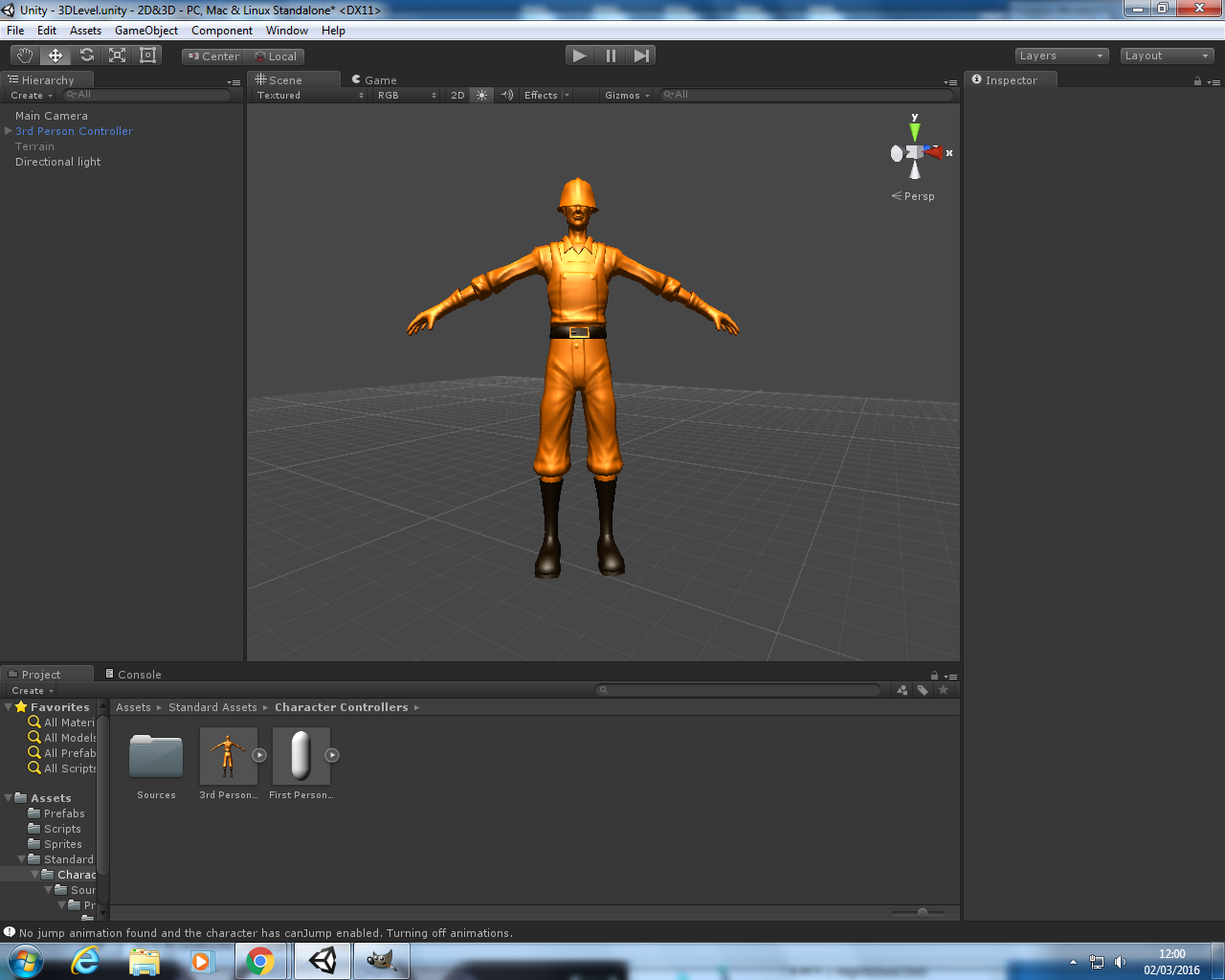Select the Hand pan tool in toolbar

coord(24,56)
